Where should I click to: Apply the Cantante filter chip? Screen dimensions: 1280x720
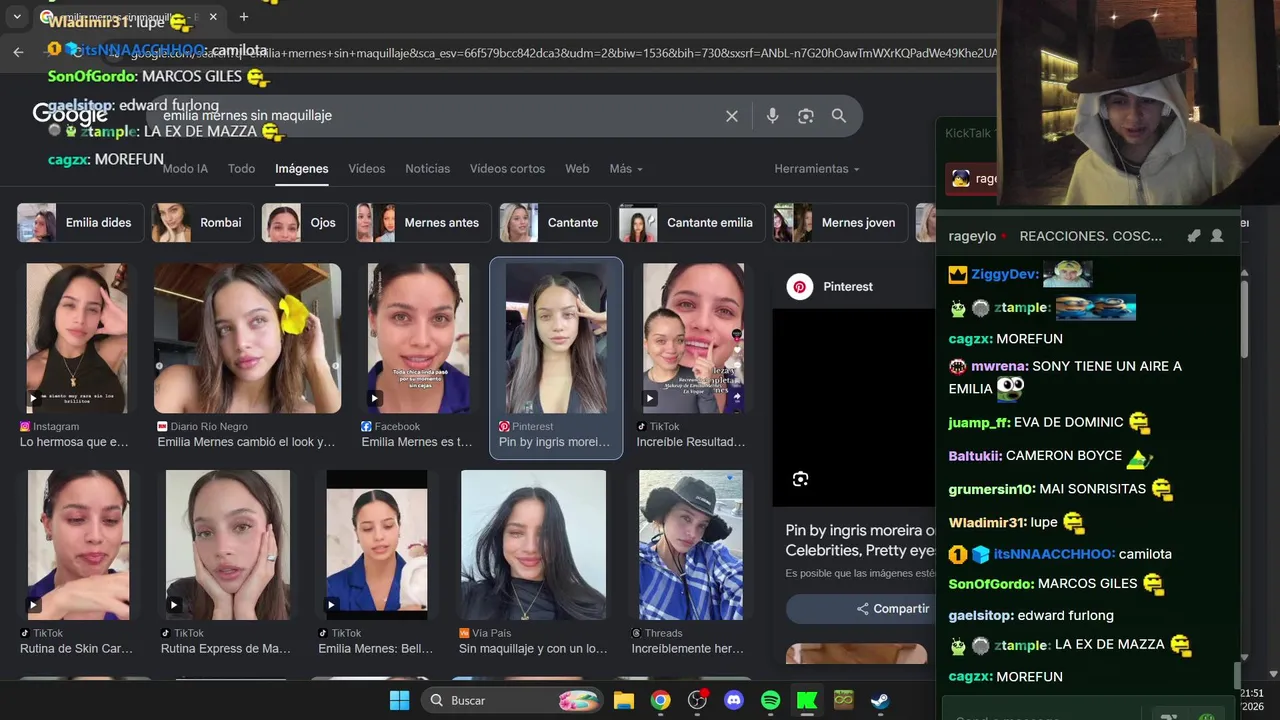click(555, 223)
